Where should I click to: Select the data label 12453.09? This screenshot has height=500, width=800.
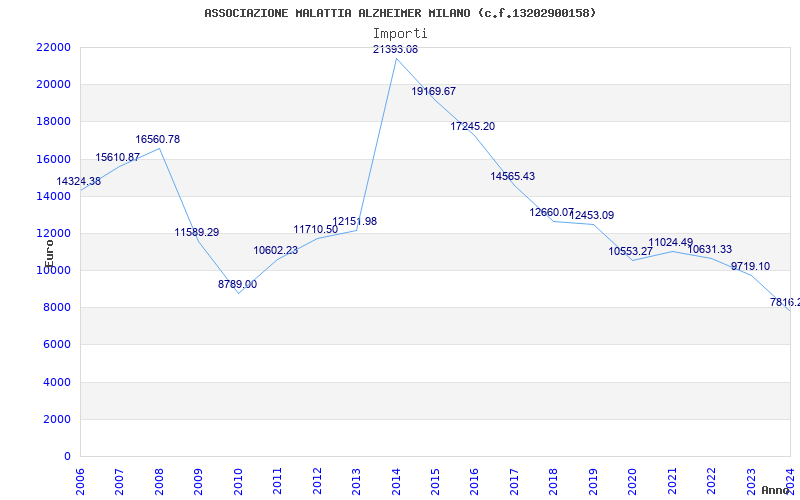[592, 215]
